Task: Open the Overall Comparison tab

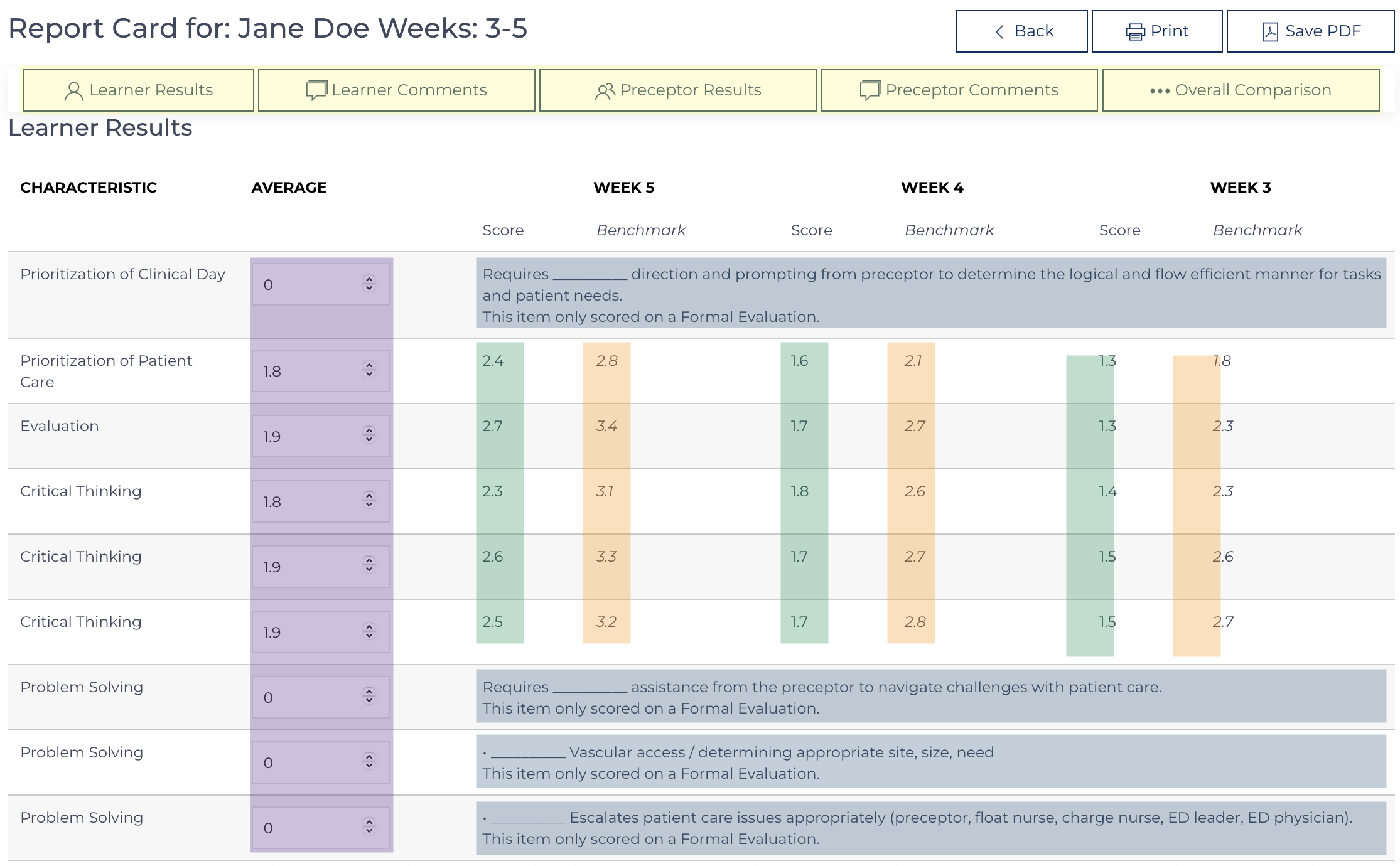Action: (x=1241, y=90)
